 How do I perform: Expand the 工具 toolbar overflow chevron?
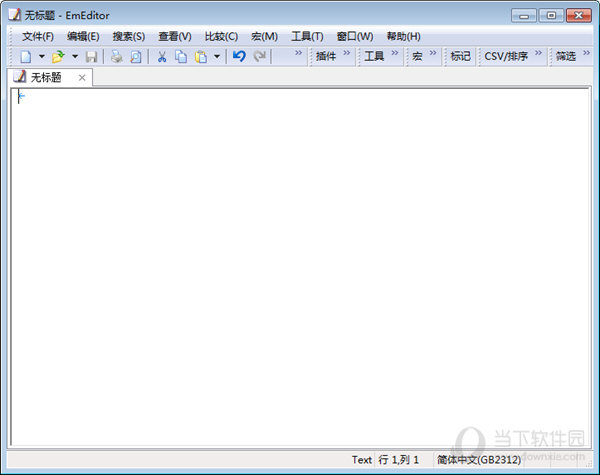coord(395,52)
